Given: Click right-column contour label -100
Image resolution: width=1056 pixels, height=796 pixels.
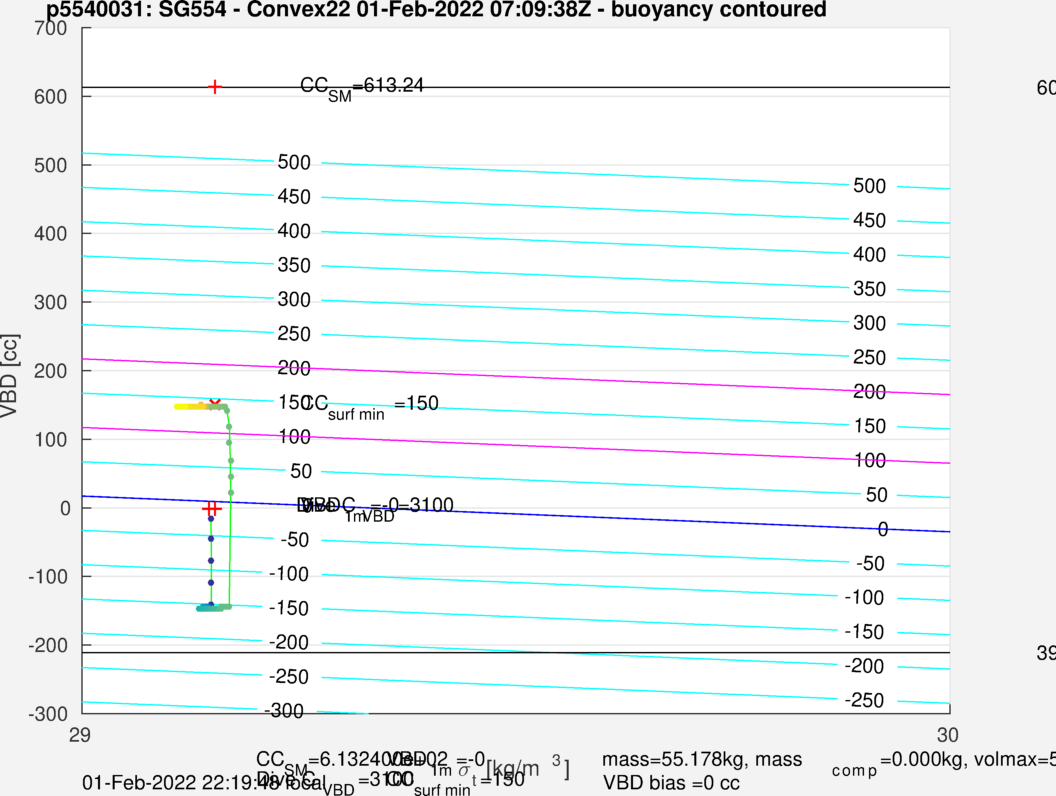Looking at the screenshot, I should [865, 597].
